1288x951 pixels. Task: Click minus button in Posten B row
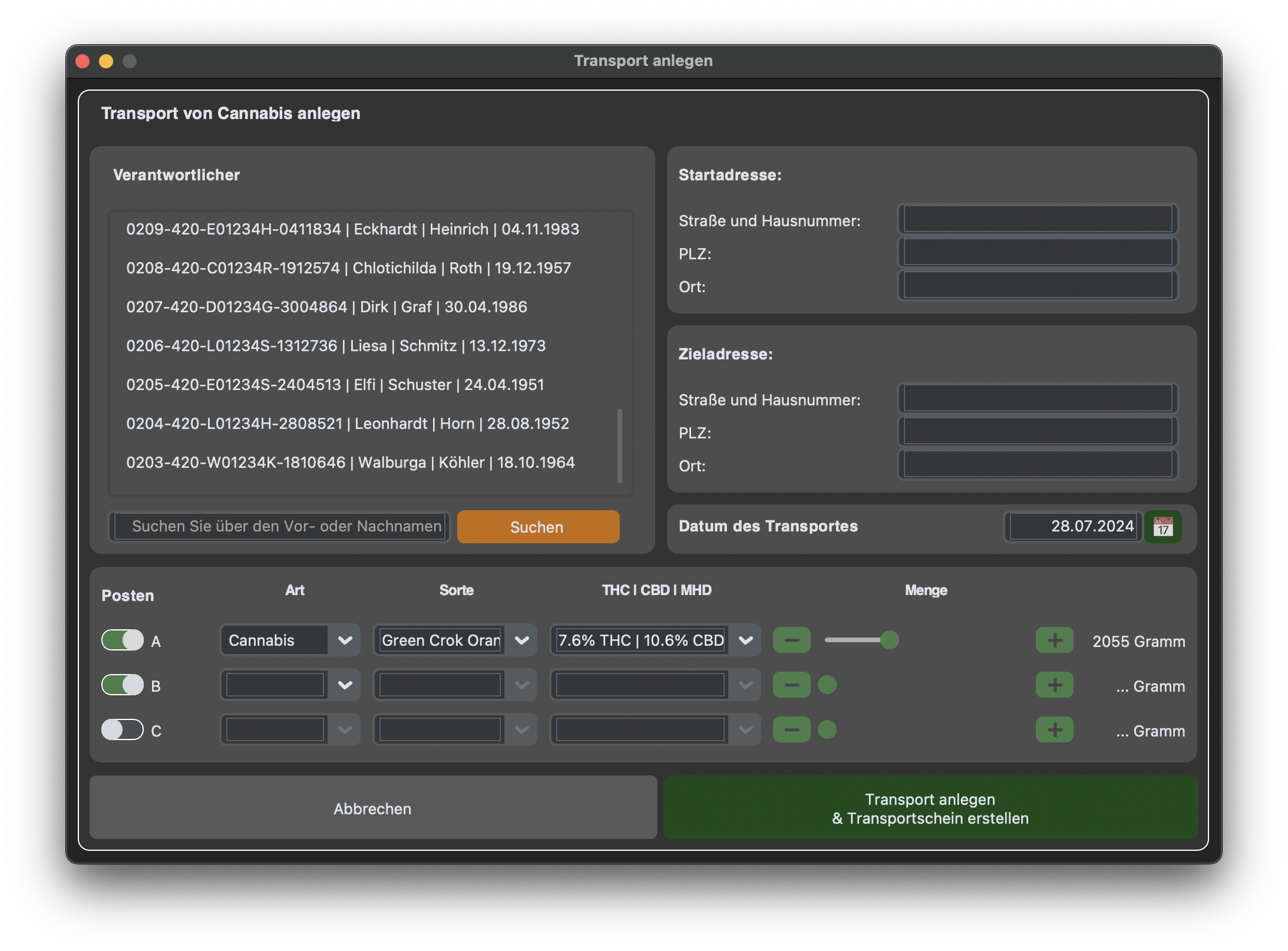[791, 685]
